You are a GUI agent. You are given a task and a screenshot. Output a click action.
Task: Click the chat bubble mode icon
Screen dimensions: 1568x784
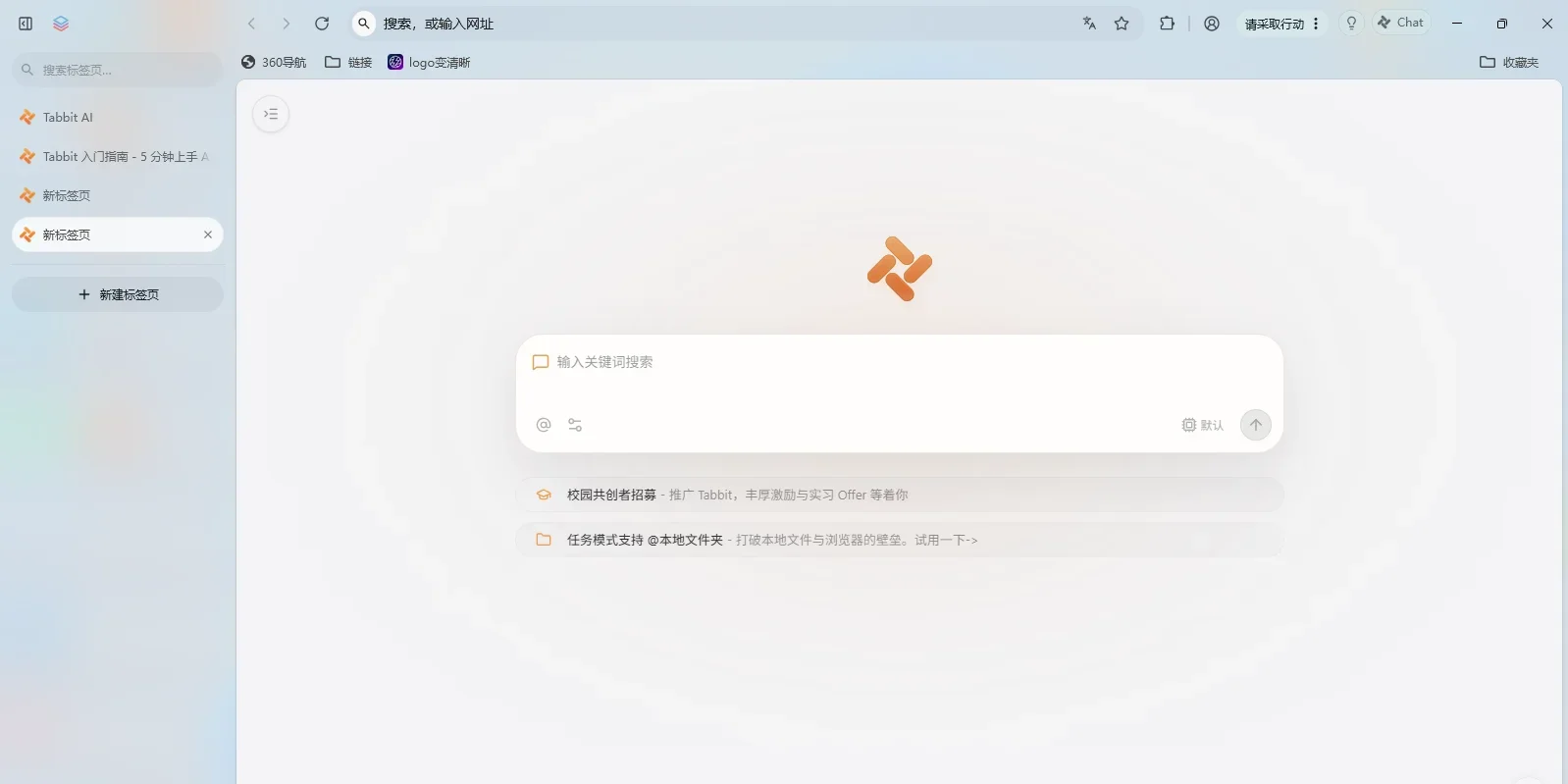click(x=540, y=362)
